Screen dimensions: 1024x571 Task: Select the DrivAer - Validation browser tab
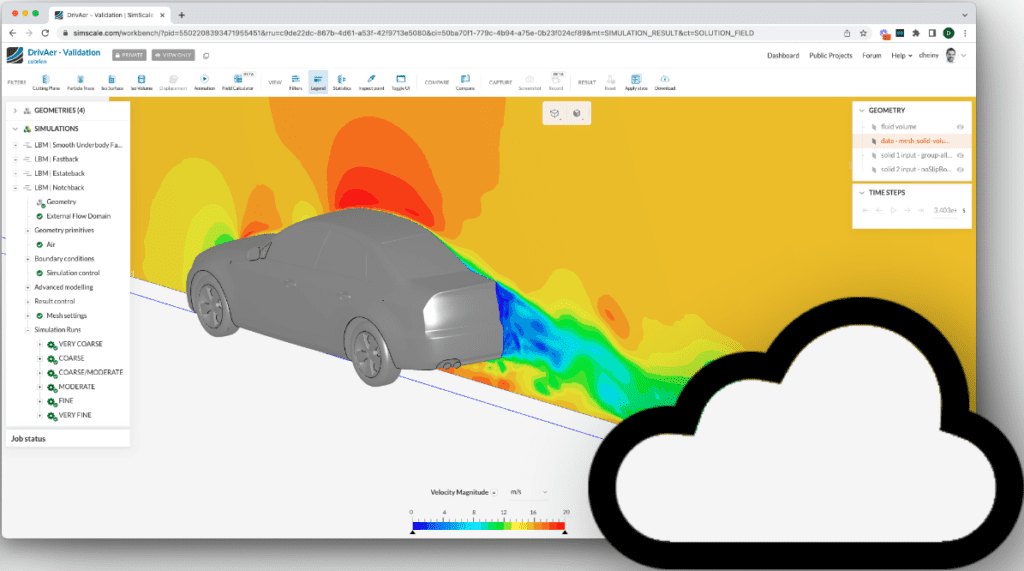pyautogui.click(x=109, y=14)
